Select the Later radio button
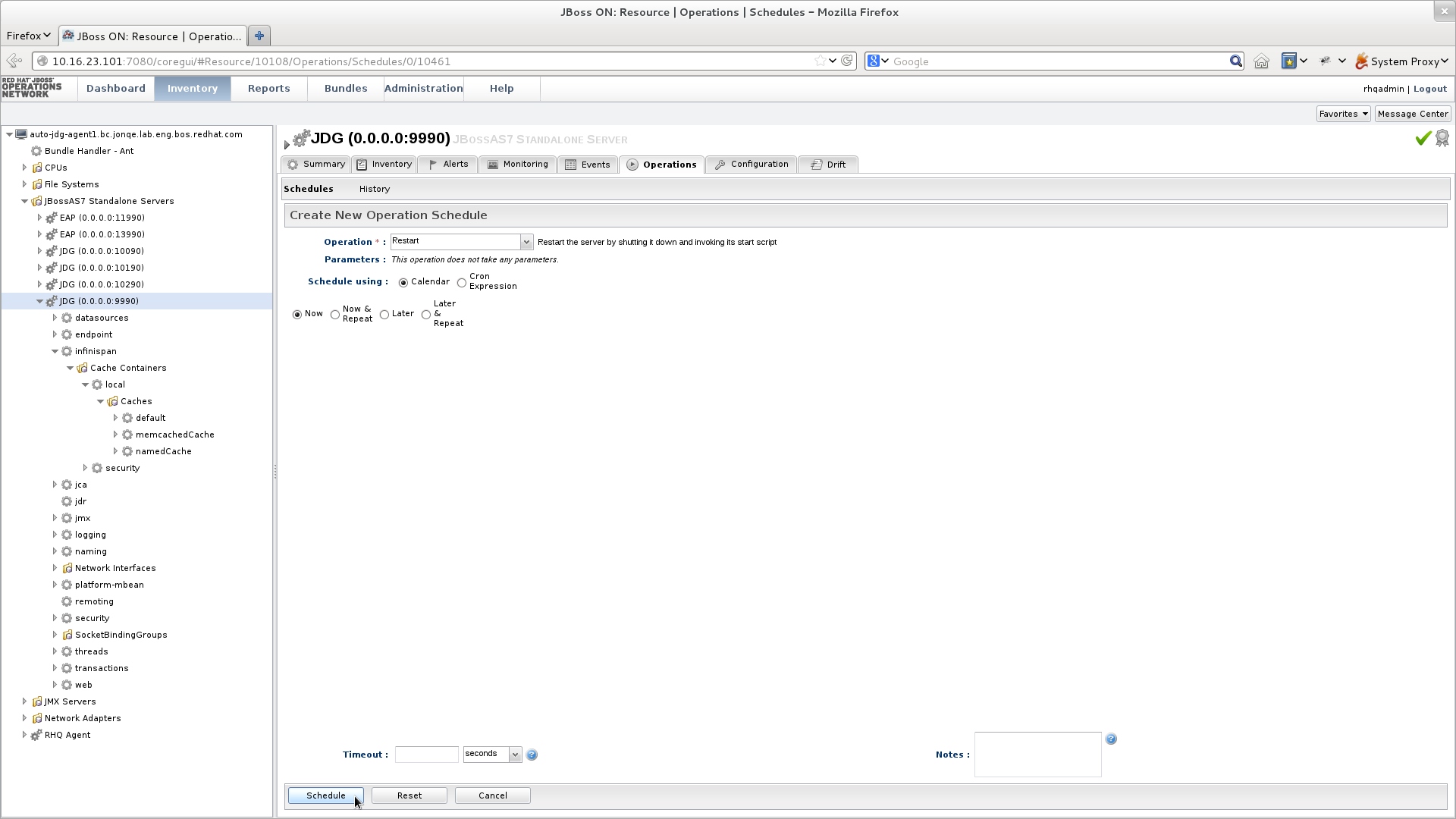 click(384, 315)
